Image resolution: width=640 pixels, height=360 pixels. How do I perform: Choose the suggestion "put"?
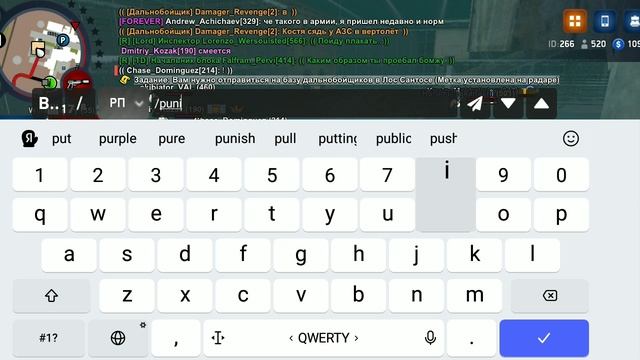tap(62, 139)
